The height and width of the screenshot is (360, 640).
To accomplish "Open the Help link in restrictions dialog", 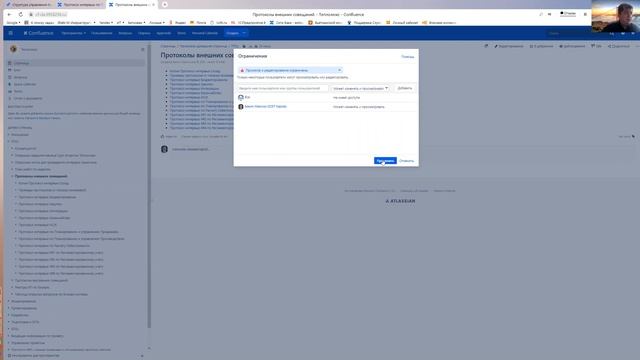I will (407, 57).
